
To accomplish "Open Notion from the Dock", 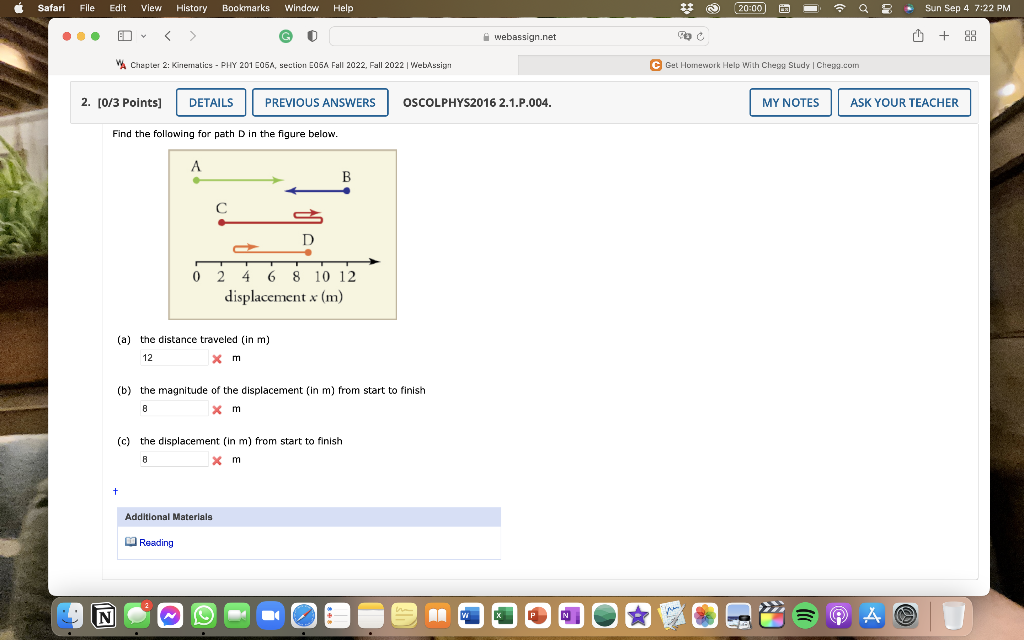I will tap(103, 617).
